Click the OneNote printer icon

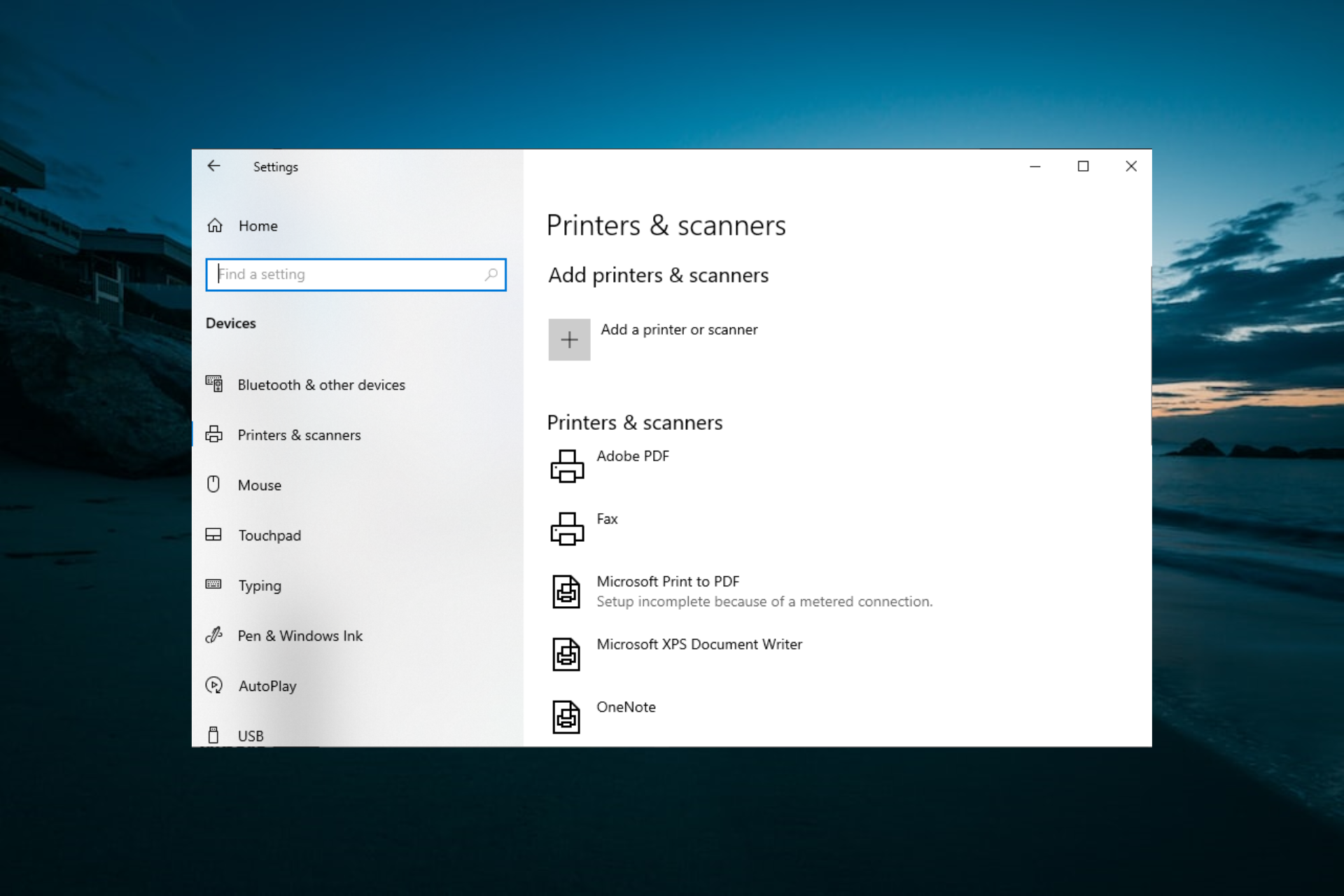(567, 712)
